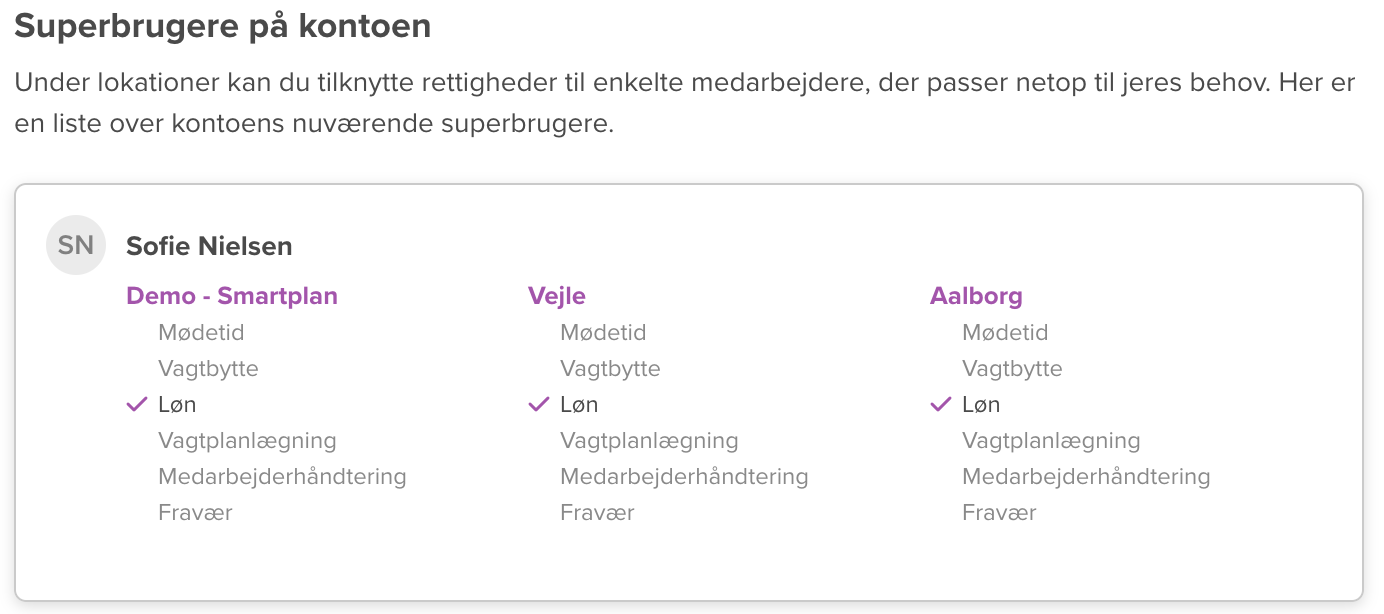Toggle Medarbejderhåndtering under Demo - Smartplan
The height and width of the screenshot is (614, 1384).
(282, 477)
